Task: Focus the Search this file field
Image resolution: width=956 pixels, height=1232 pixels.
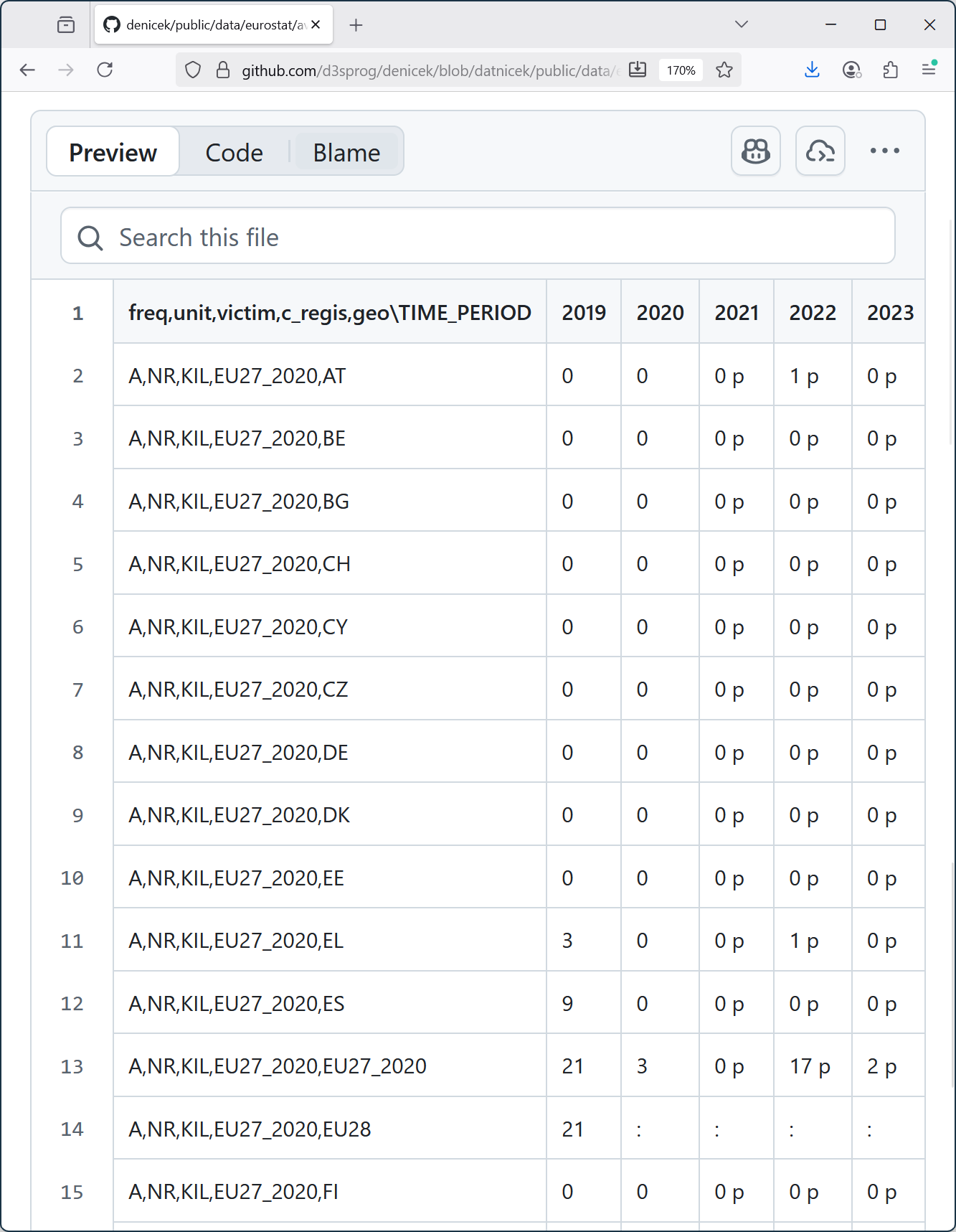Action: pyautogui.click(x=478, y=237)
